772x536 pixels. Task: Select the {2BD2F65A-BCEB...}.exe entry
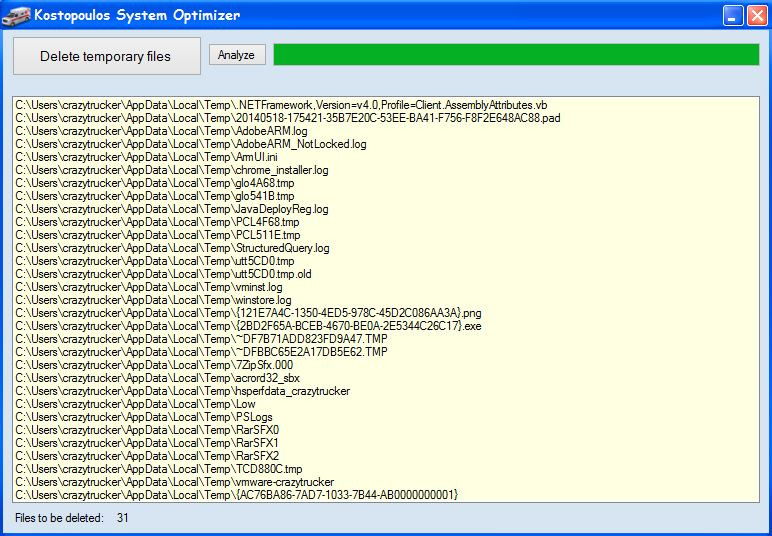pyautogui.click(x=248, y=326)
